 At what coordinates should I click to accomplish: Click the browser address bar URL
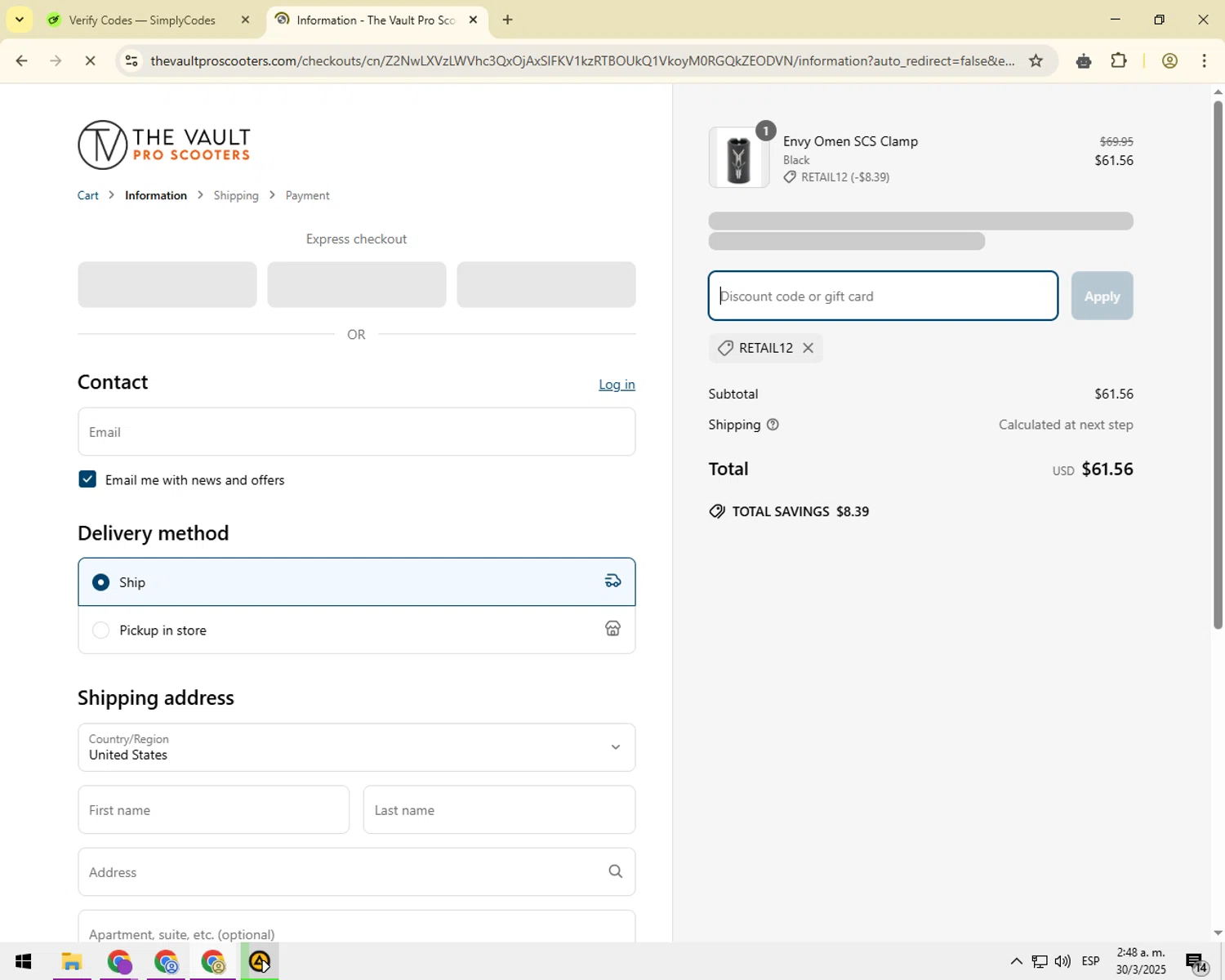click(x=582, y=60)
